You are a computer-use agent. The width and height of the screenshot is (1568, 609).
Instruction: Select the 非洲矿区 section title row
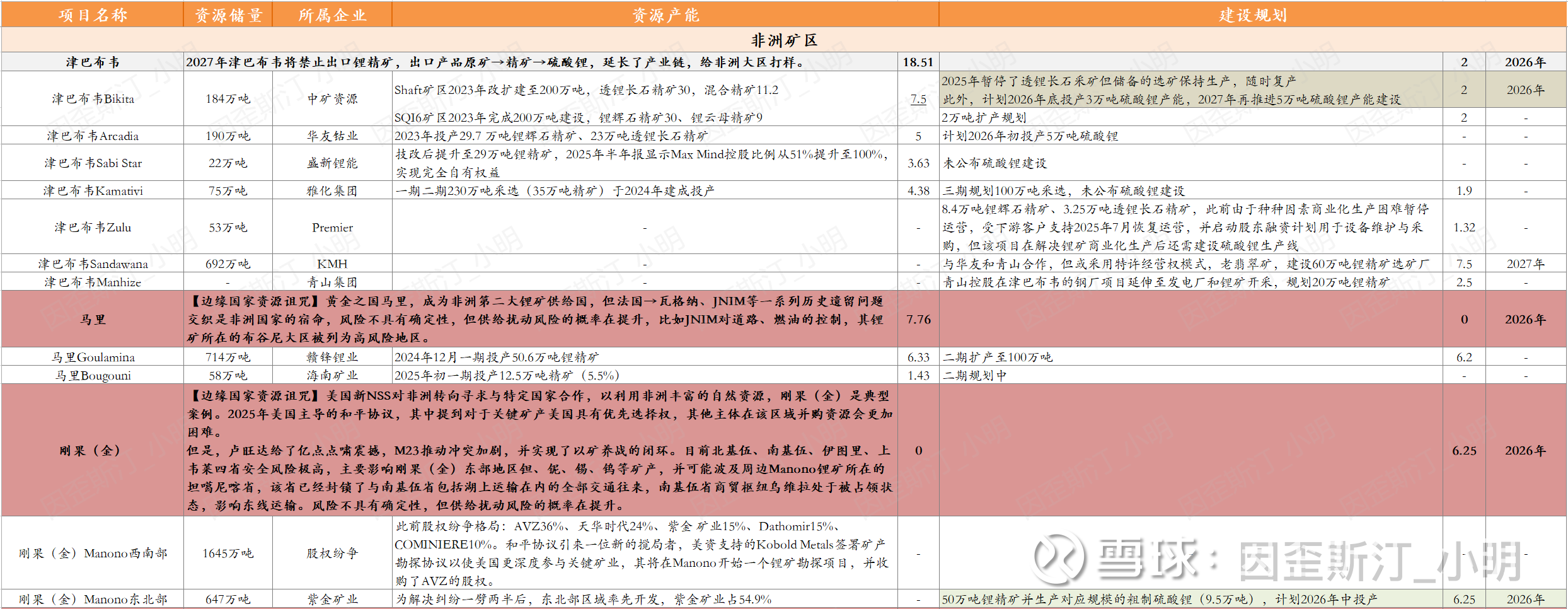(784, 40)
